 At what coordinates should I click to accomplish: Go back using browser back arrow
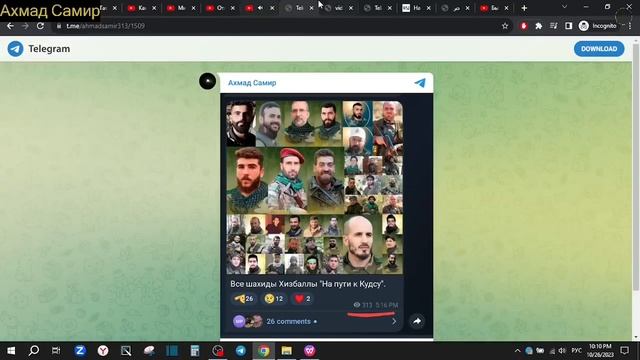[10, 26]
